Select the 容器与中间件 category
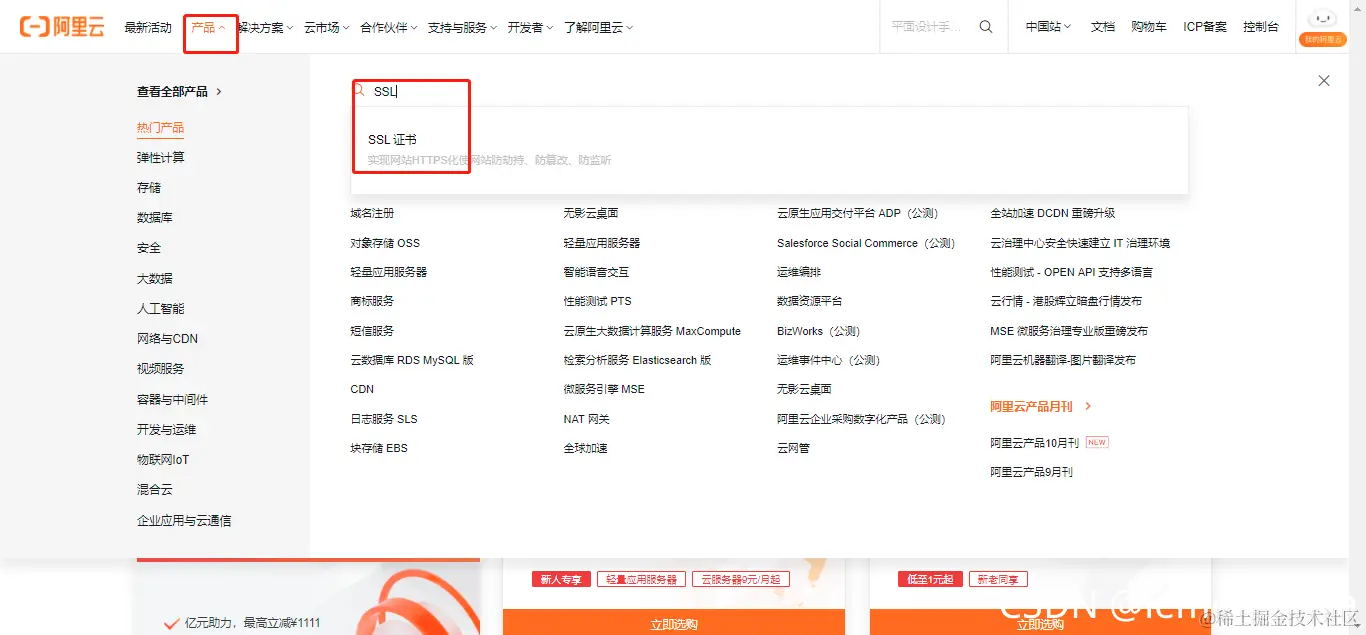This screenshot has width=1366, height=635. tap(172, 400)
